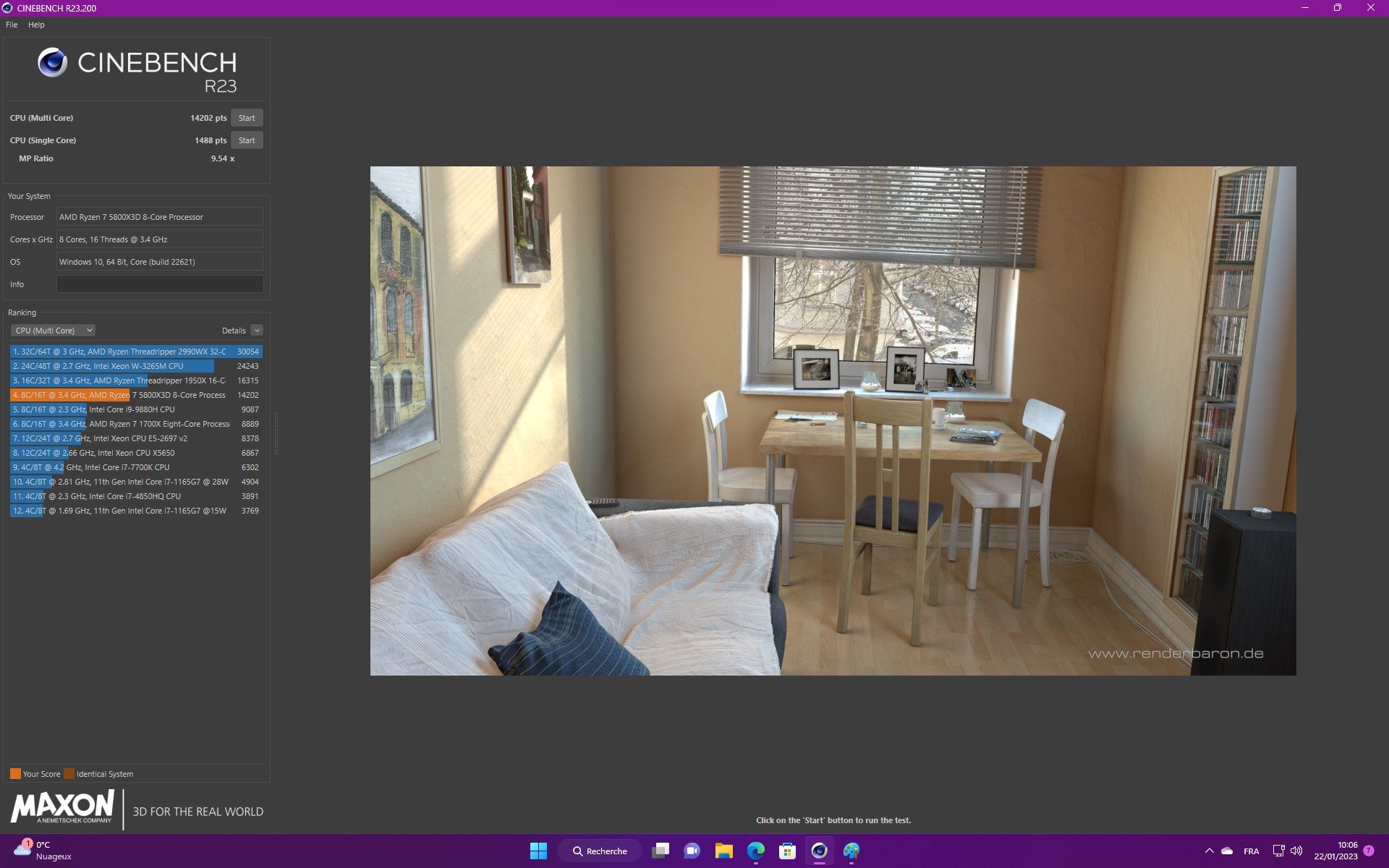Open the File menu
This screenshot has width=1389, height=868.
coord(12,25)
